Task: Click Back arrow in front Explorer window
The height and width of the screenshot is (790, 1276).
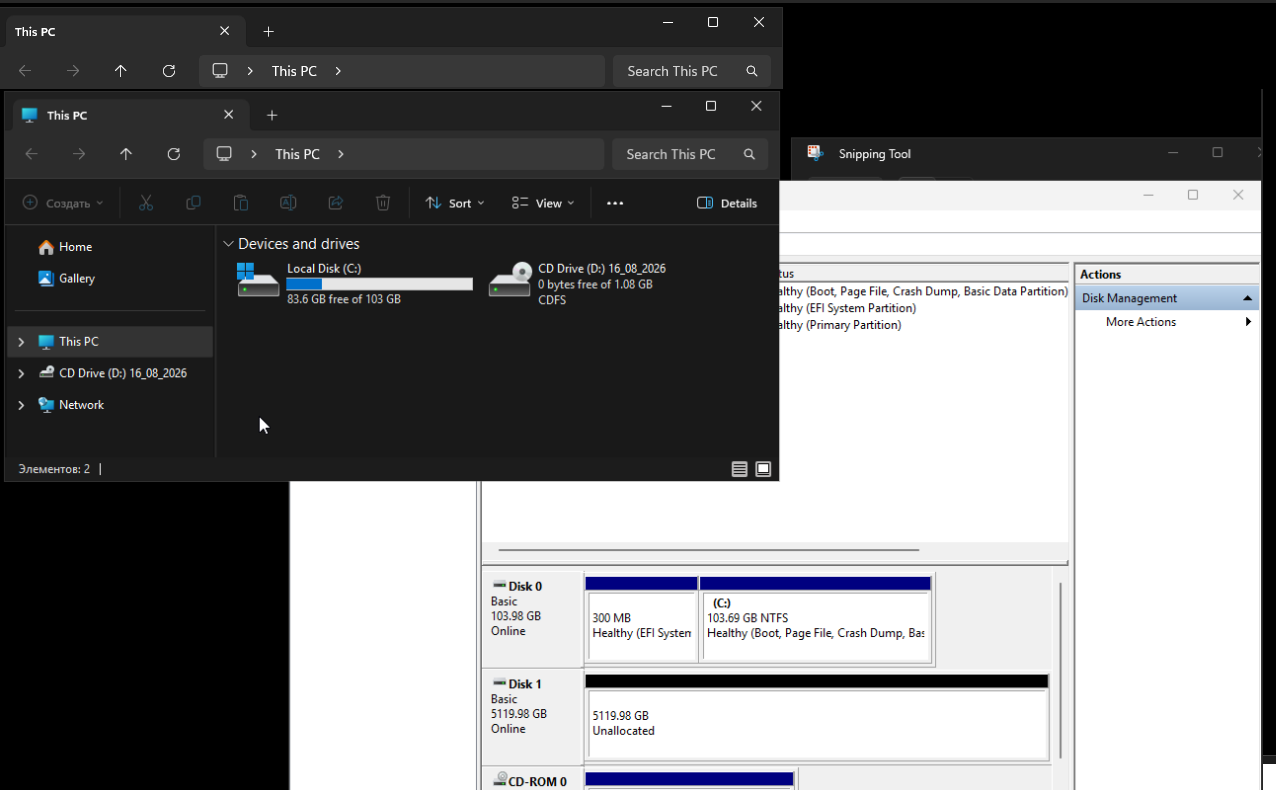Action: [31, 154]
